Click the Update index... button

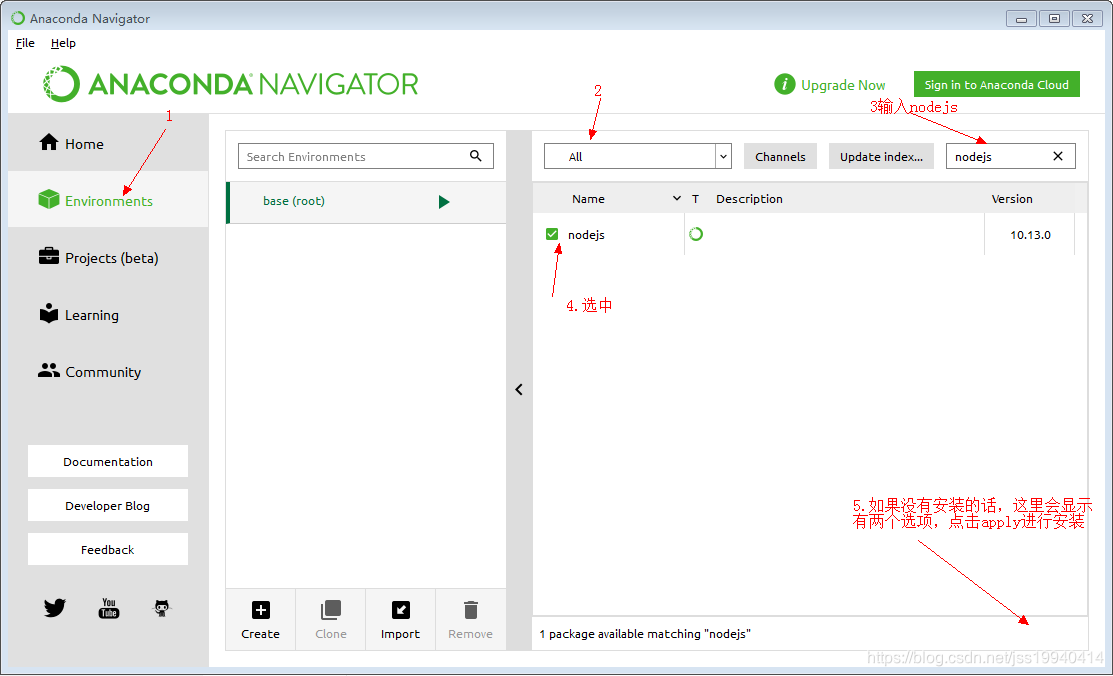(882, 156)
